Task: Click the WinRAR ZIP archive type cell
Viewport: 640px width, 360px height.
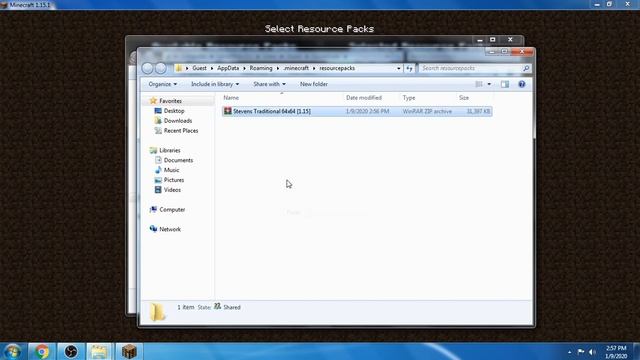Action: [x=427, y=111]
